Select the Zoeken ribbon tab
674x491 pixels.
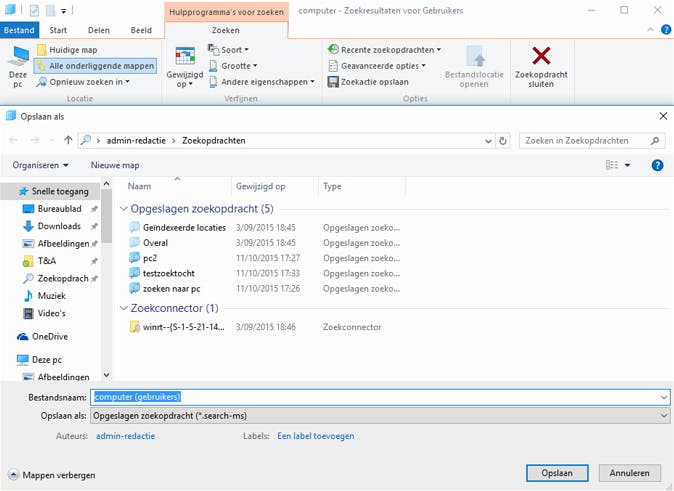tap(226, 30)
